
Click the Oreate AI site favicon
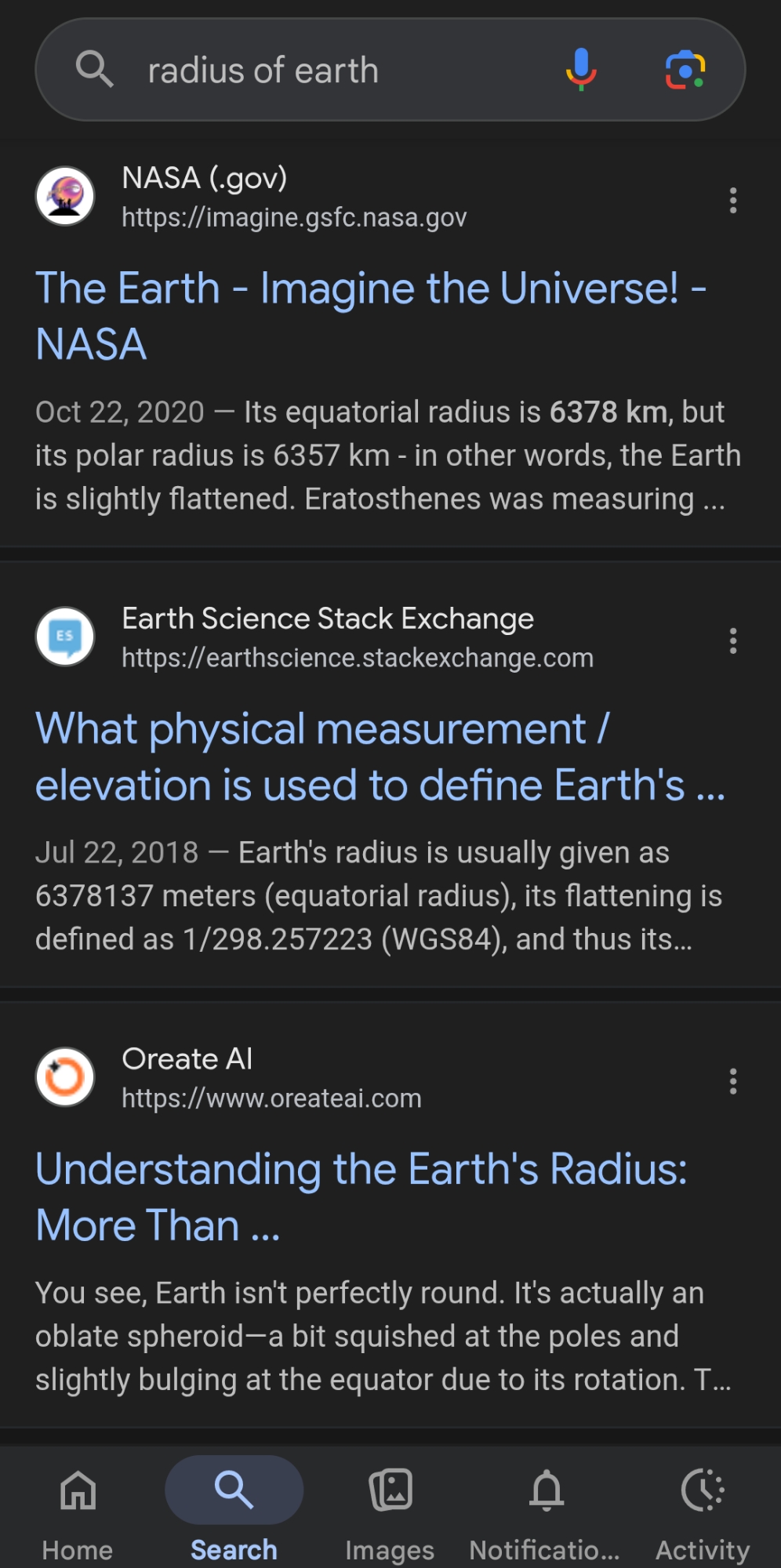(x=65, y=1076)
